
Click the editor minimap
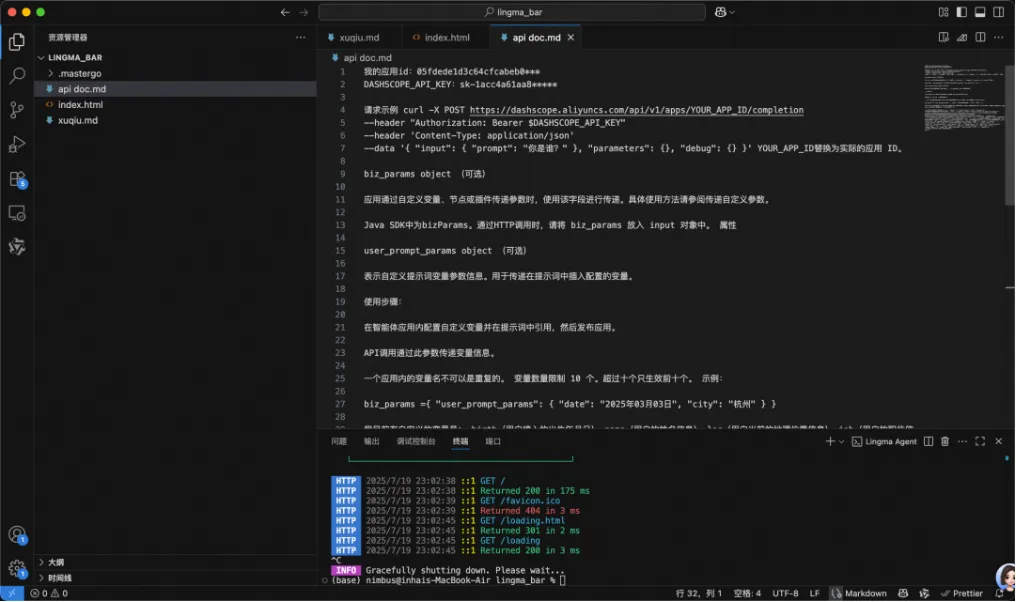tap(964, 97)
